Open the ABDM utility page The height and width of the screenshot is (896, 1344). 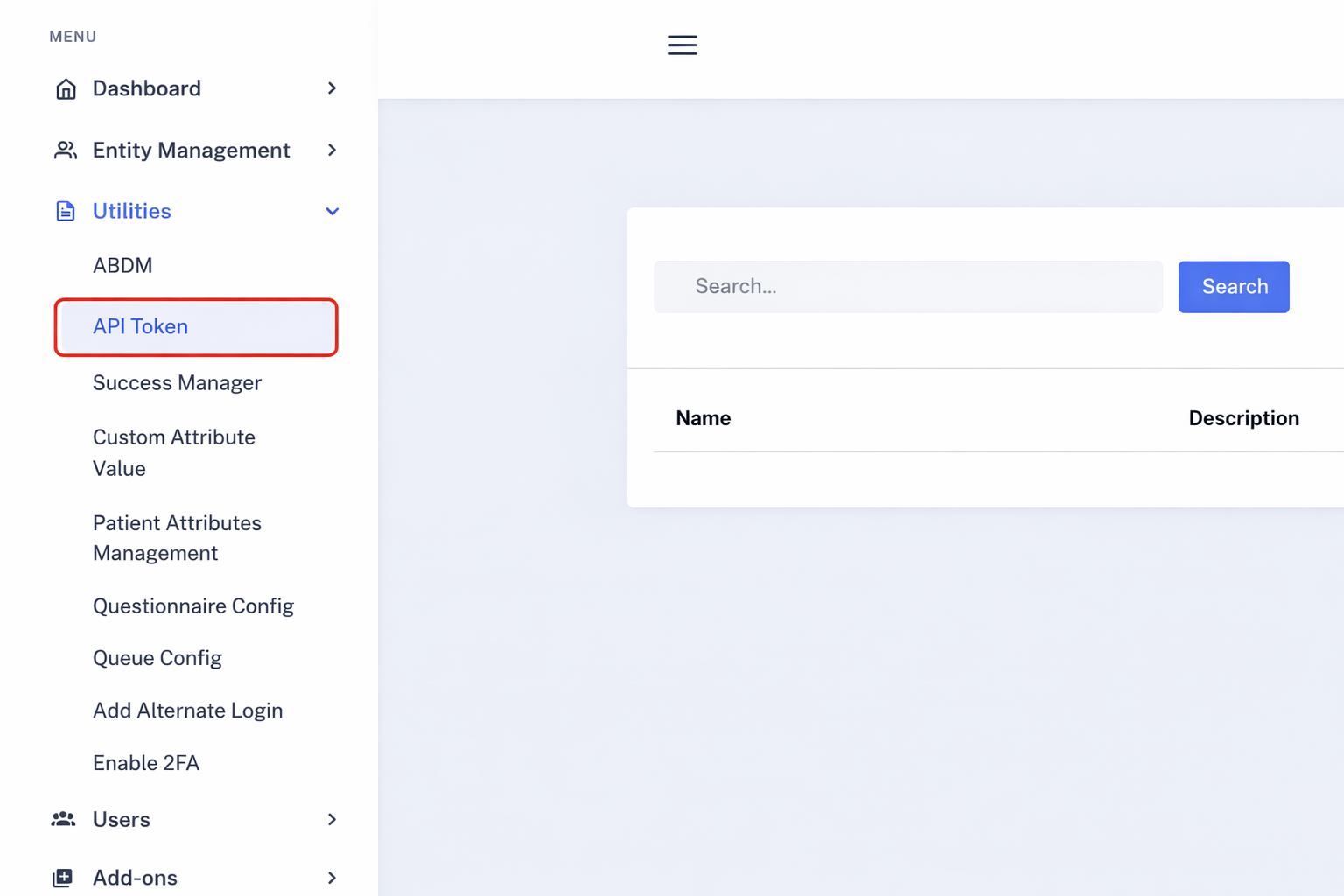pyautogui.click(x=122, y=265)
